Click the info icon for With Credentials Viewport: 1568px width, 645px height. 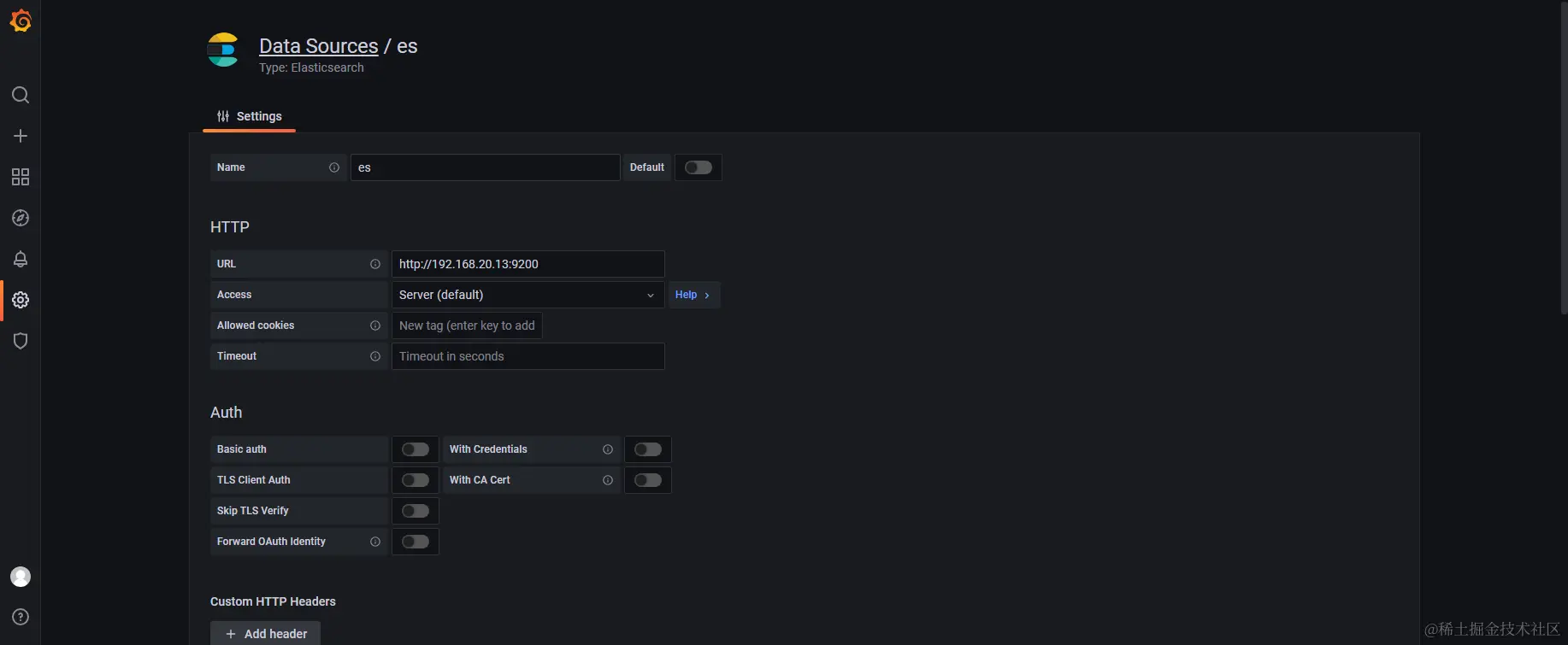tap(608, 449)
